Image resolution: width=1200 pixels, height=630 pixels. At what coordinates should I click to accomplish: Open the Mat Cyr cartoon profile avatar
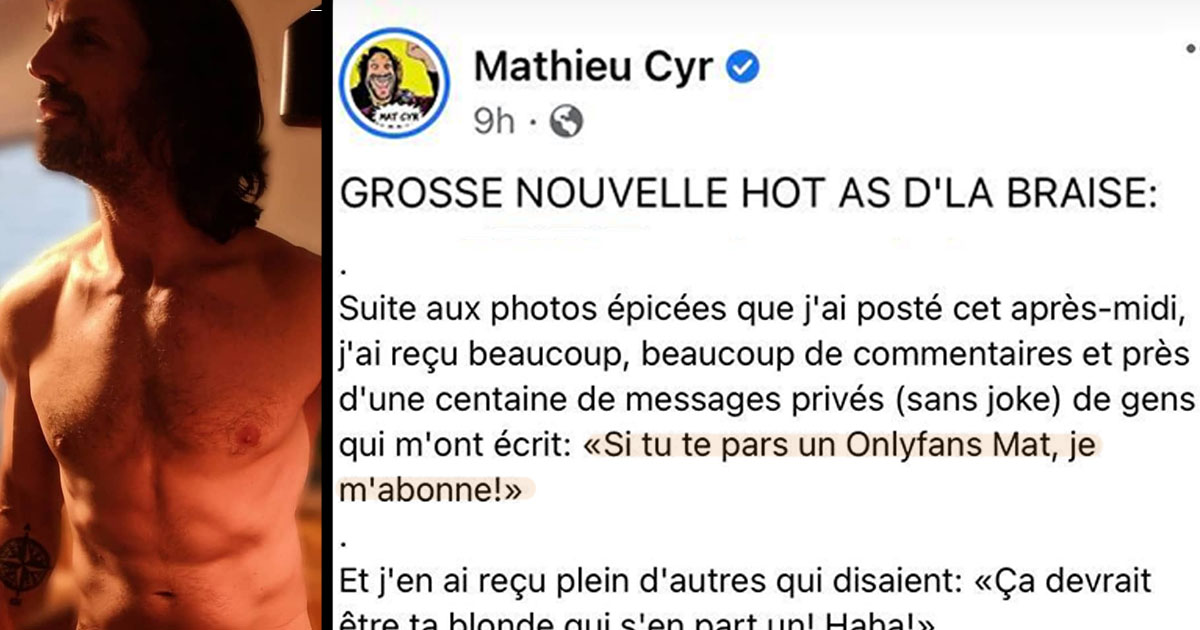[395, 83]
